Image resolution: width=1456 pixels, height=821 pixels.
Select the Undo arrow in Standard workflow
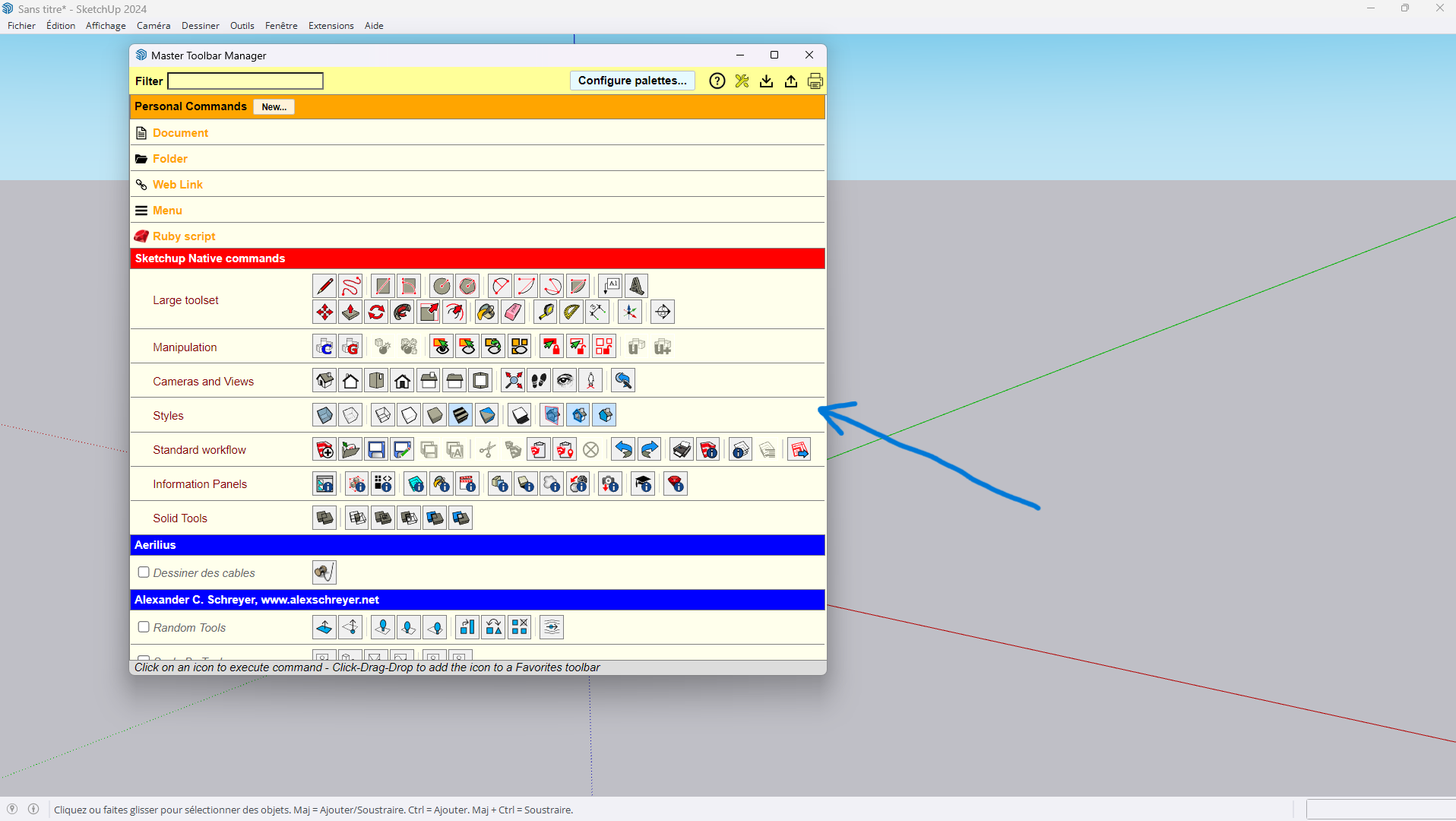click(x=623, y=450)
